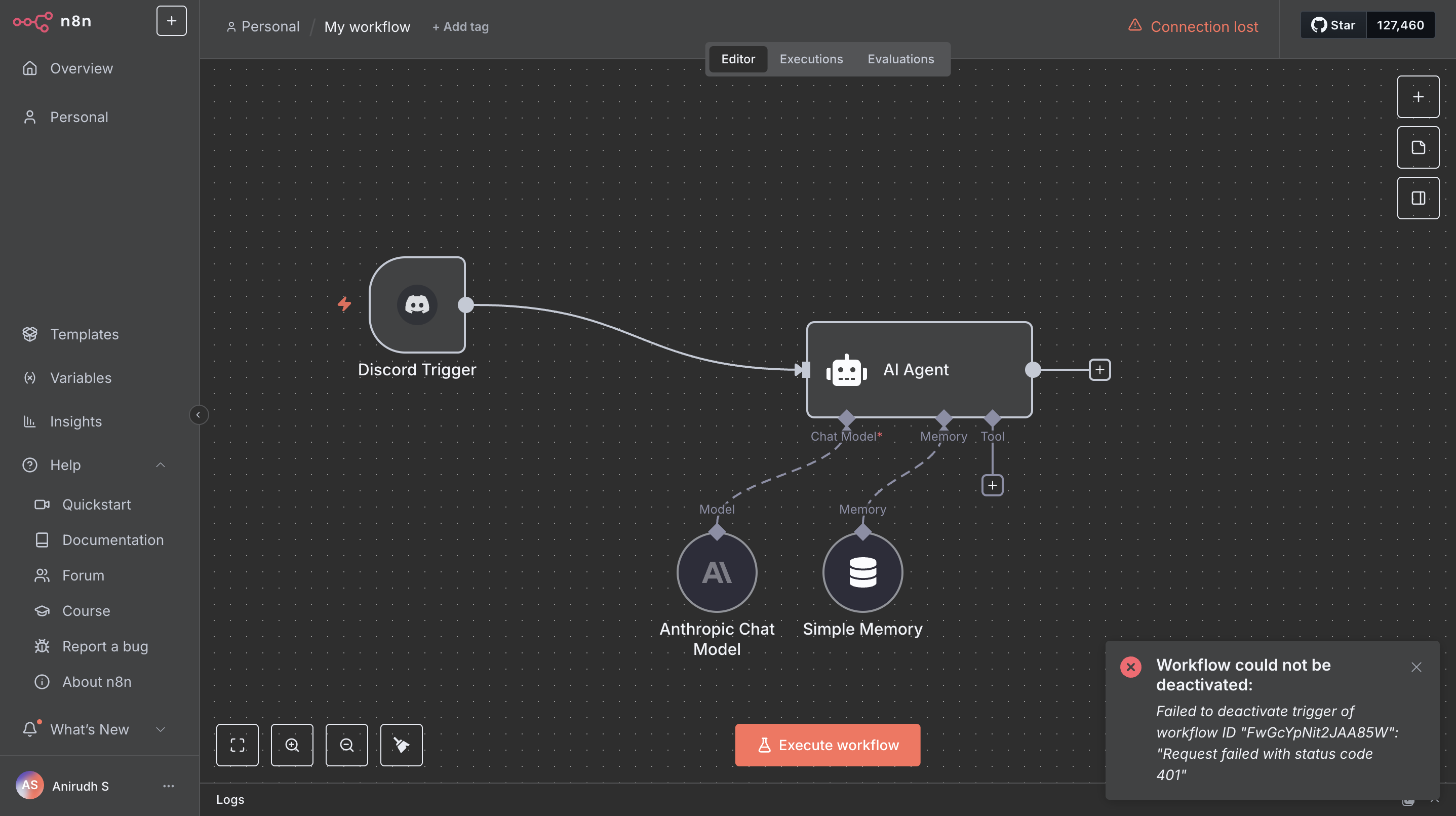Open the Templates page from the sidebar
Viewport: 1456px width, 816px height.
tap(84, 334)
